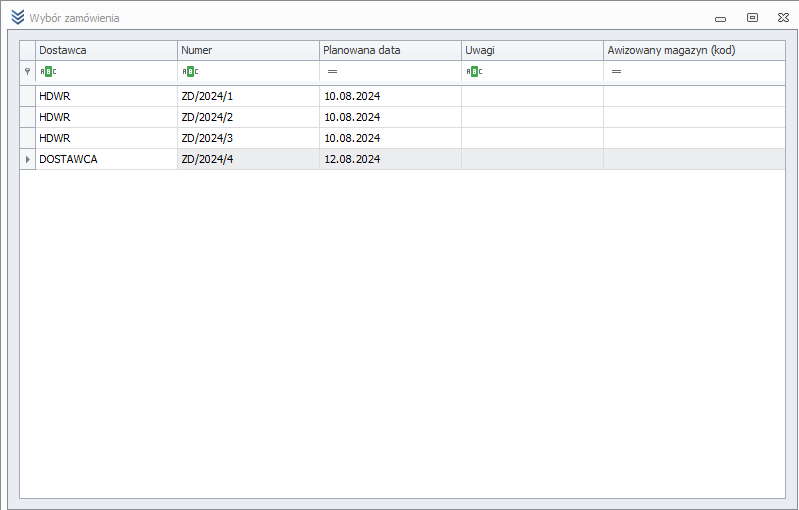Sort by Dostawca column header

click(106, 50)
